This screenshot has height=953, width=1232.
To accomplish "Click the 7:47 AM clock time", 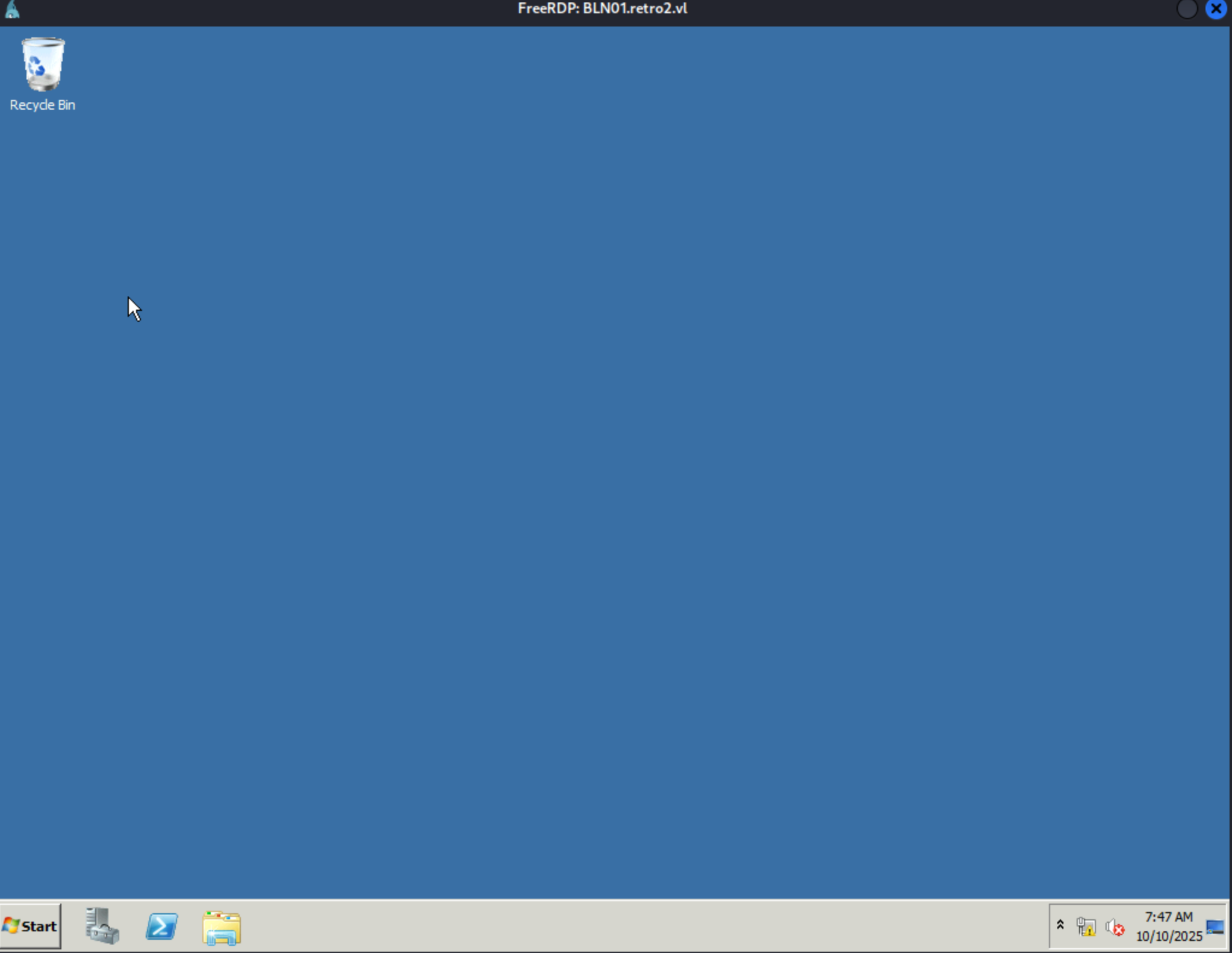I will [x=1168, y=917].
